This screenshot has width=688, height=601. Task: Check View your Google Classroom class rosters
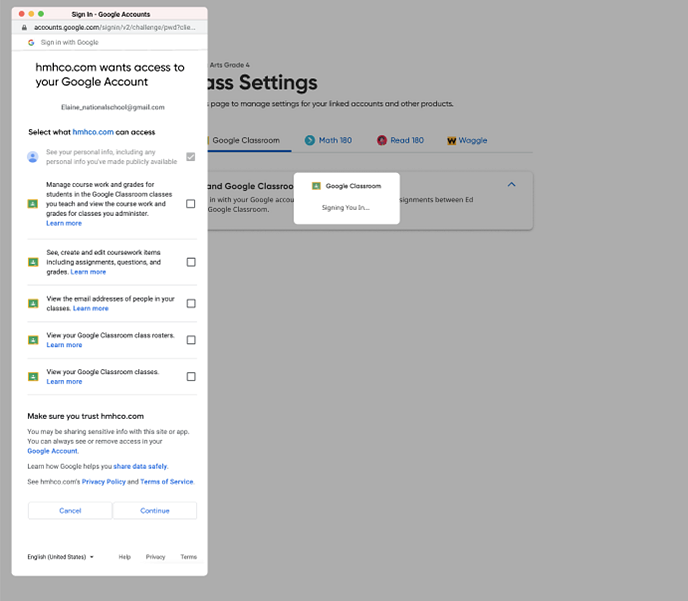(191, 340)
